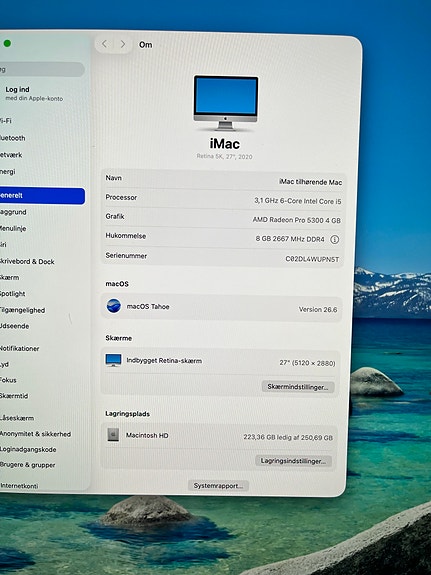Screen dimensions: 431x575
Task: Click the Indbygget Retina-skærm display icon
Action: point(113,360)
